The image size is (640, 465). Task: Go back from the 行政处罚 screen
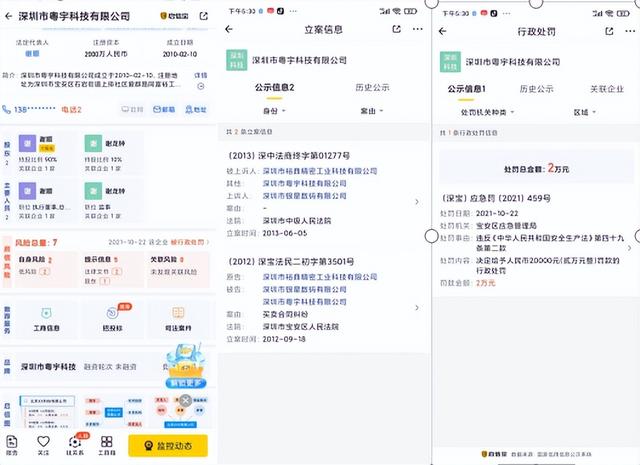(x=442, y=31)
